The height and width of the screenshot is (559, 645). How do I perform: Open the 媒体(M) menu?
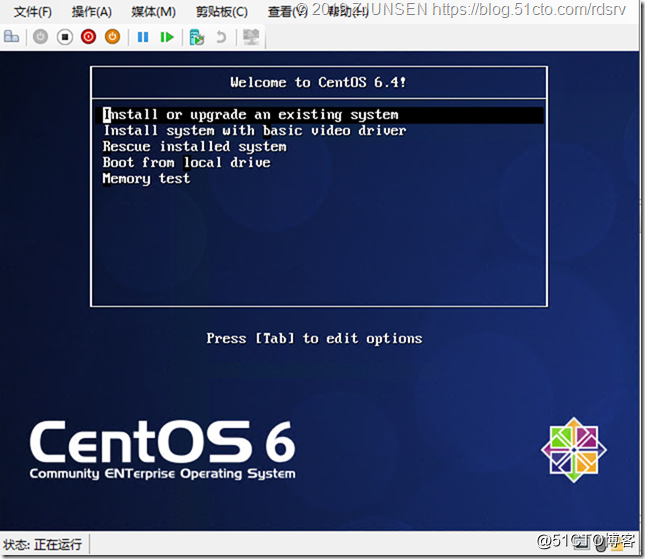coord(153,12)
